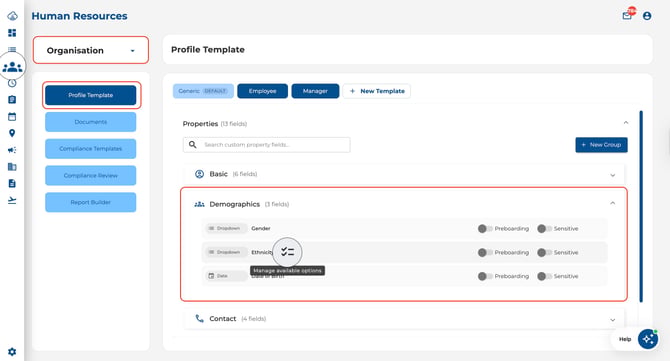Click the New Template button
The height and width of the screenshot is (361, 670).
click(x=376, y=91)
